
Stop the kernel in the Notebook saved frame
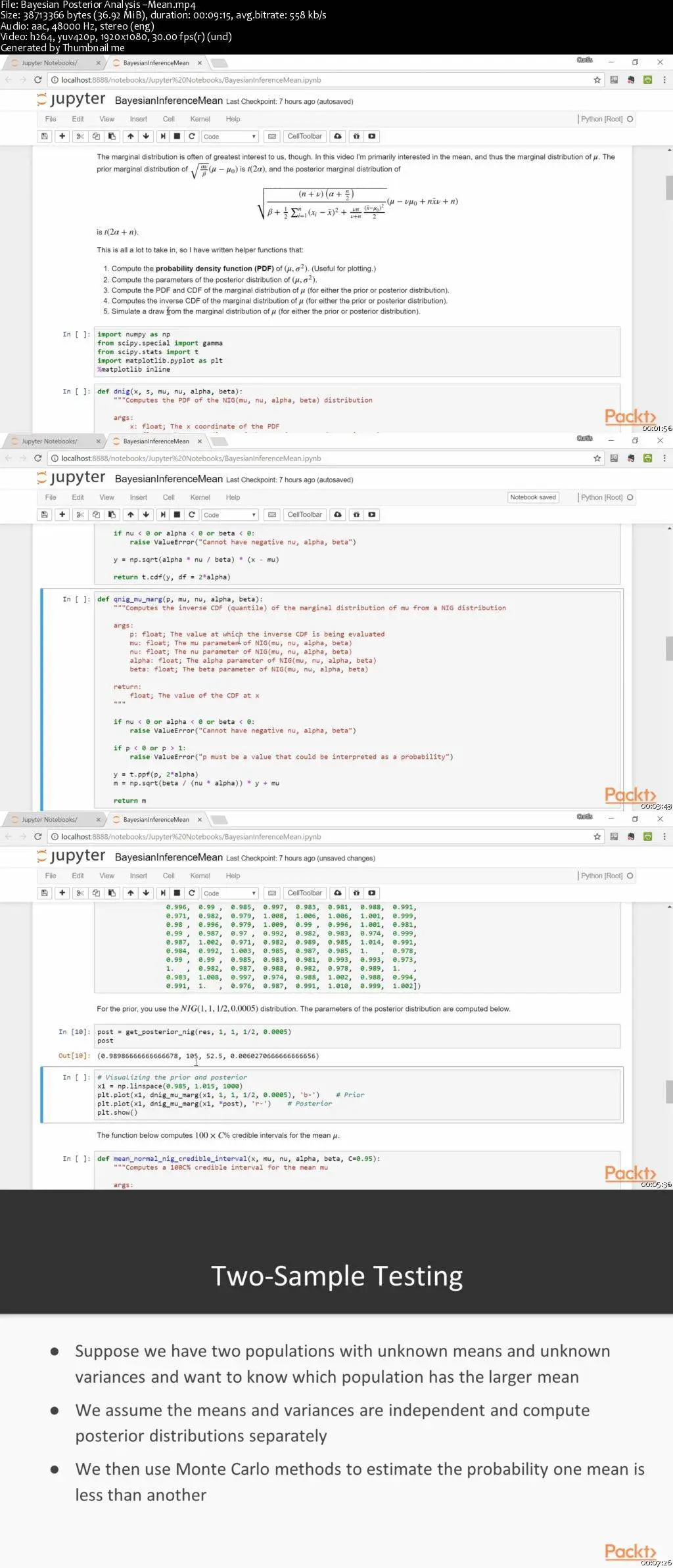point(177,515)
